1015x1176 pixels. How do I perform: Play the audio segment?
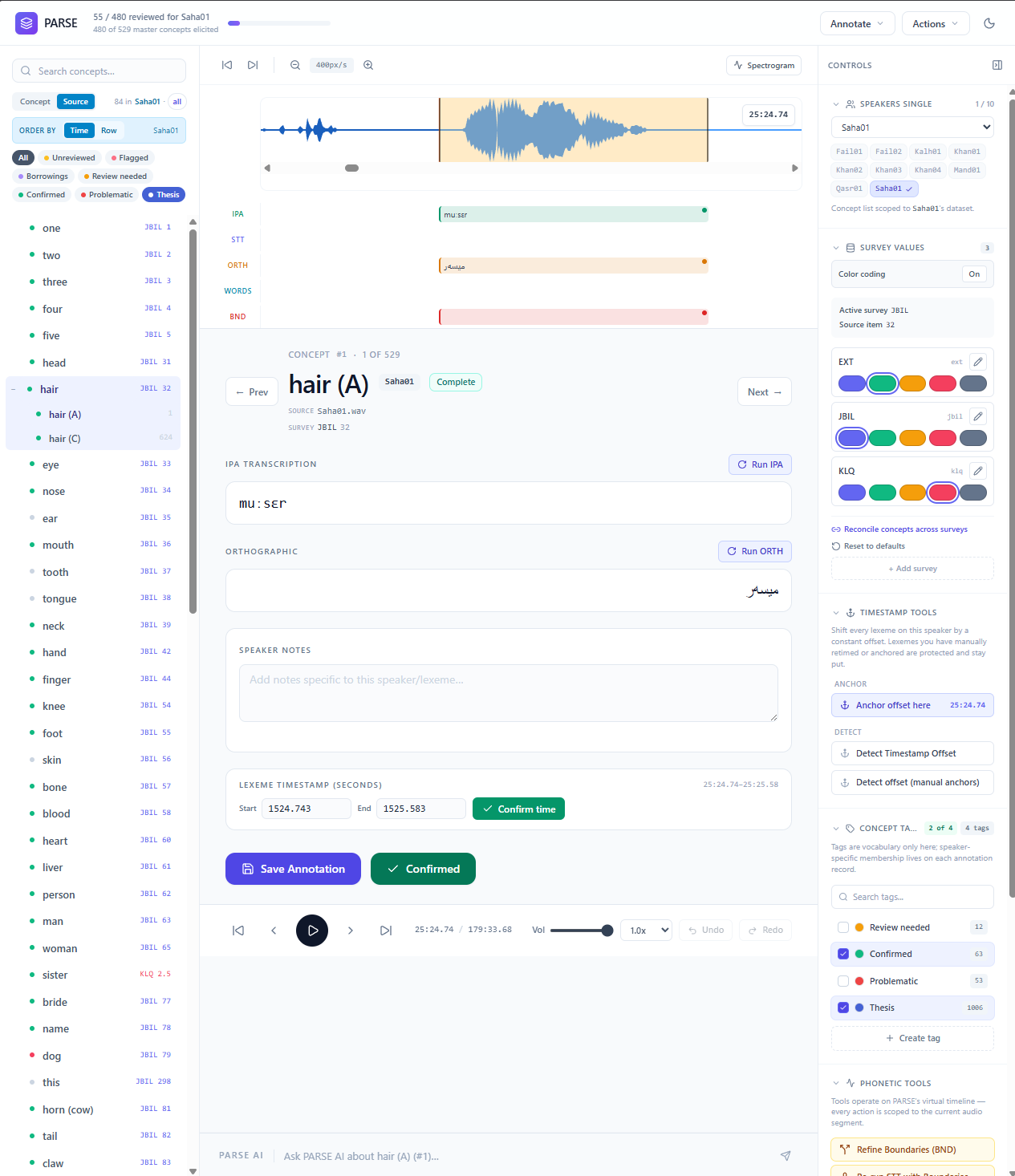click(312, 931)
